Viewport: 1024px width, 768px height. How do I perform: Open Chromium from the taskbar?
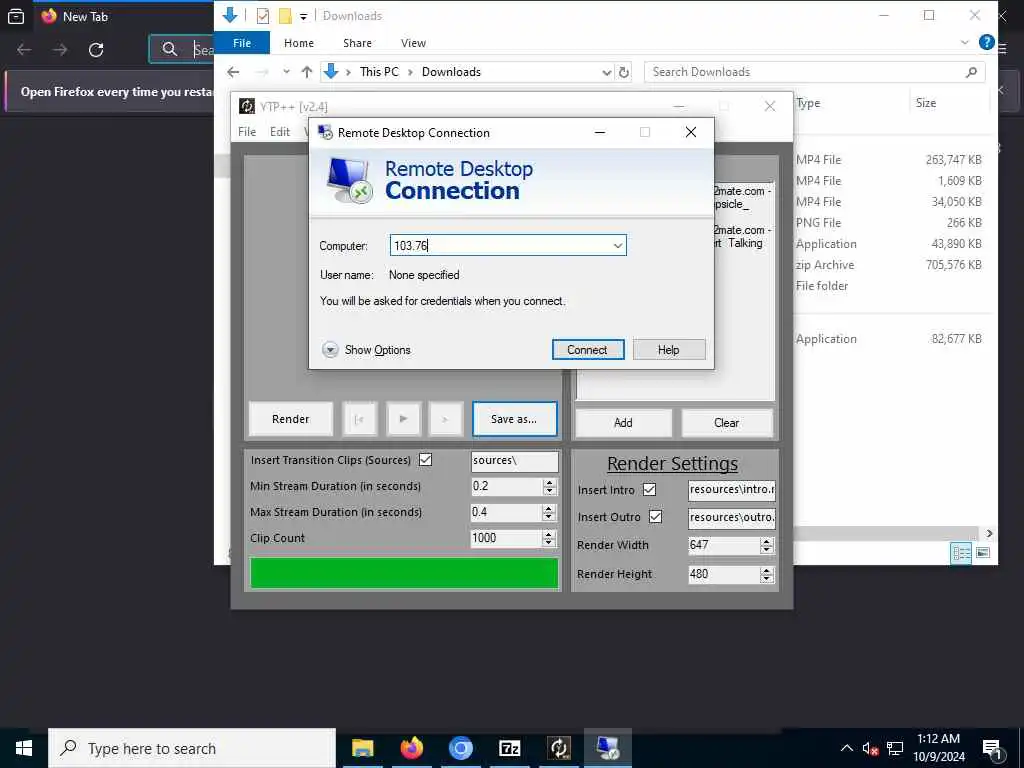click(x=460, y=748)
